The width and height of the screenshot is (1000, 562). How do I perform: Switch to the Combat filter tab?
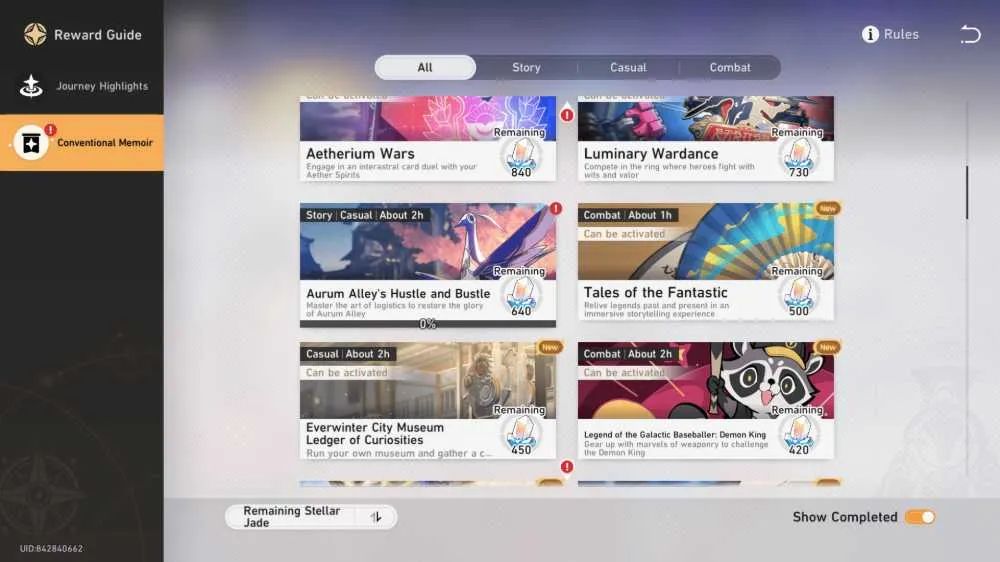[x=730, y=68]
